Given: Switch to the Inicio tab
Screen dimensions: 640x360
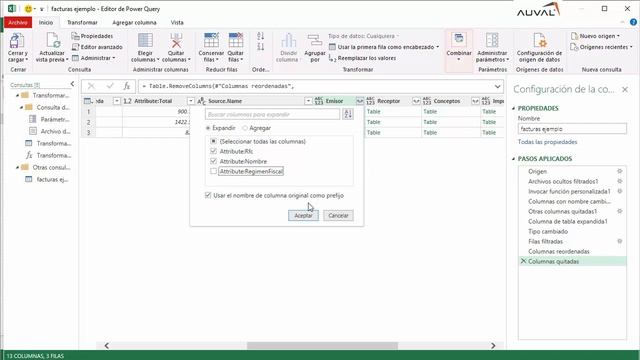Looking at the screenshot, I should coord(46,22).
